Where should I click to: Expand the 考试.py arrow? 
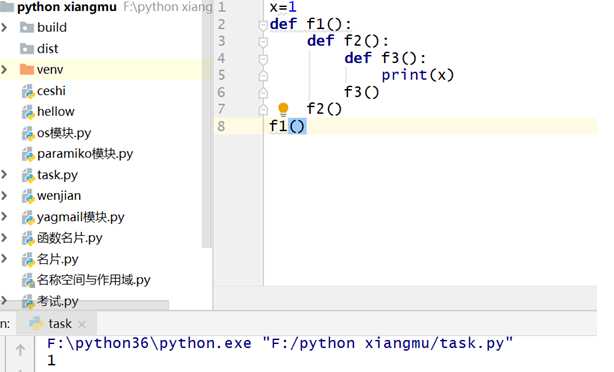click(4, 301)
